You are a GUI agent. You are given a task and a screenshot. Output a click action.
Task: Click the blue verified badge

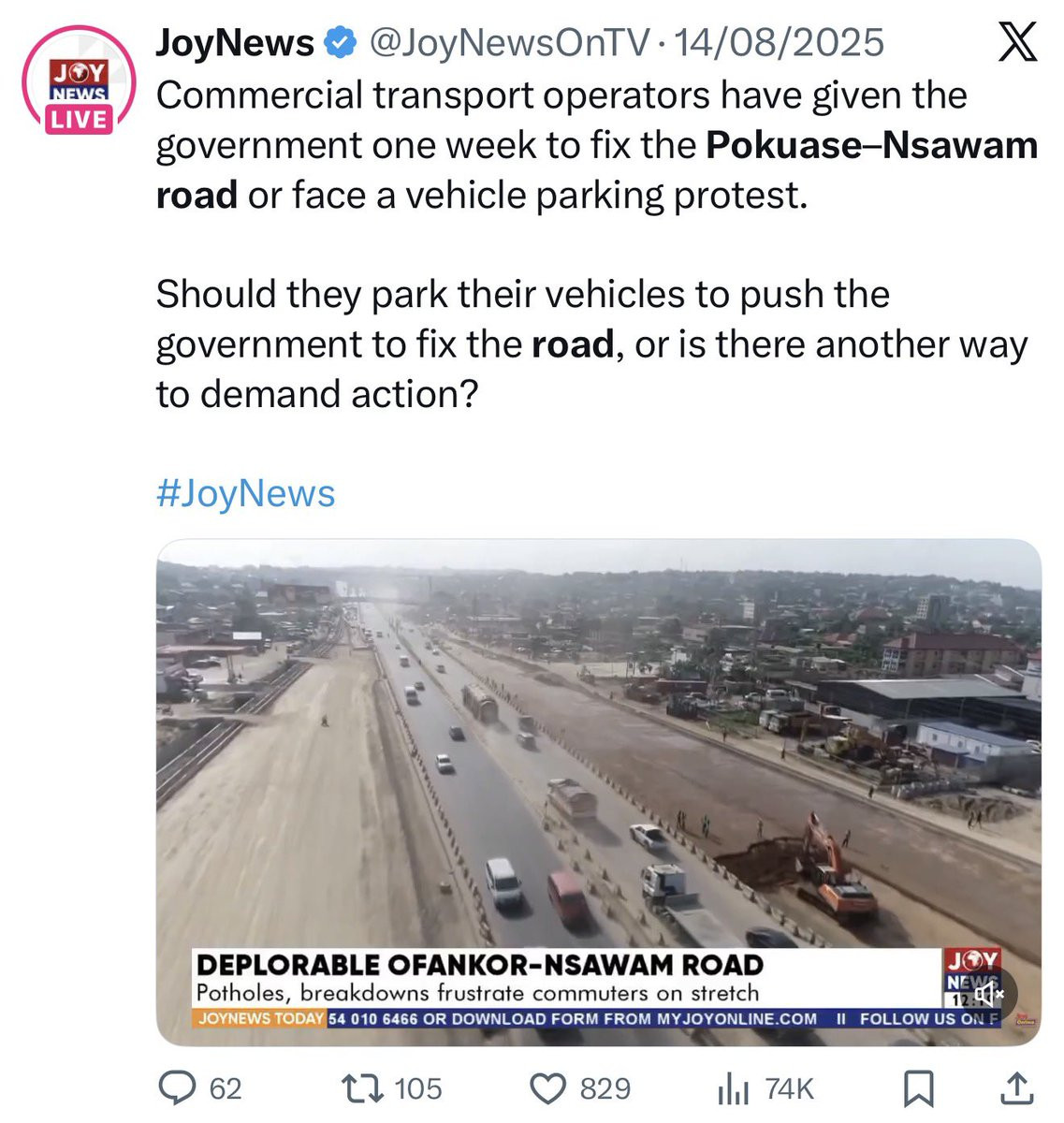coord(339,42)
